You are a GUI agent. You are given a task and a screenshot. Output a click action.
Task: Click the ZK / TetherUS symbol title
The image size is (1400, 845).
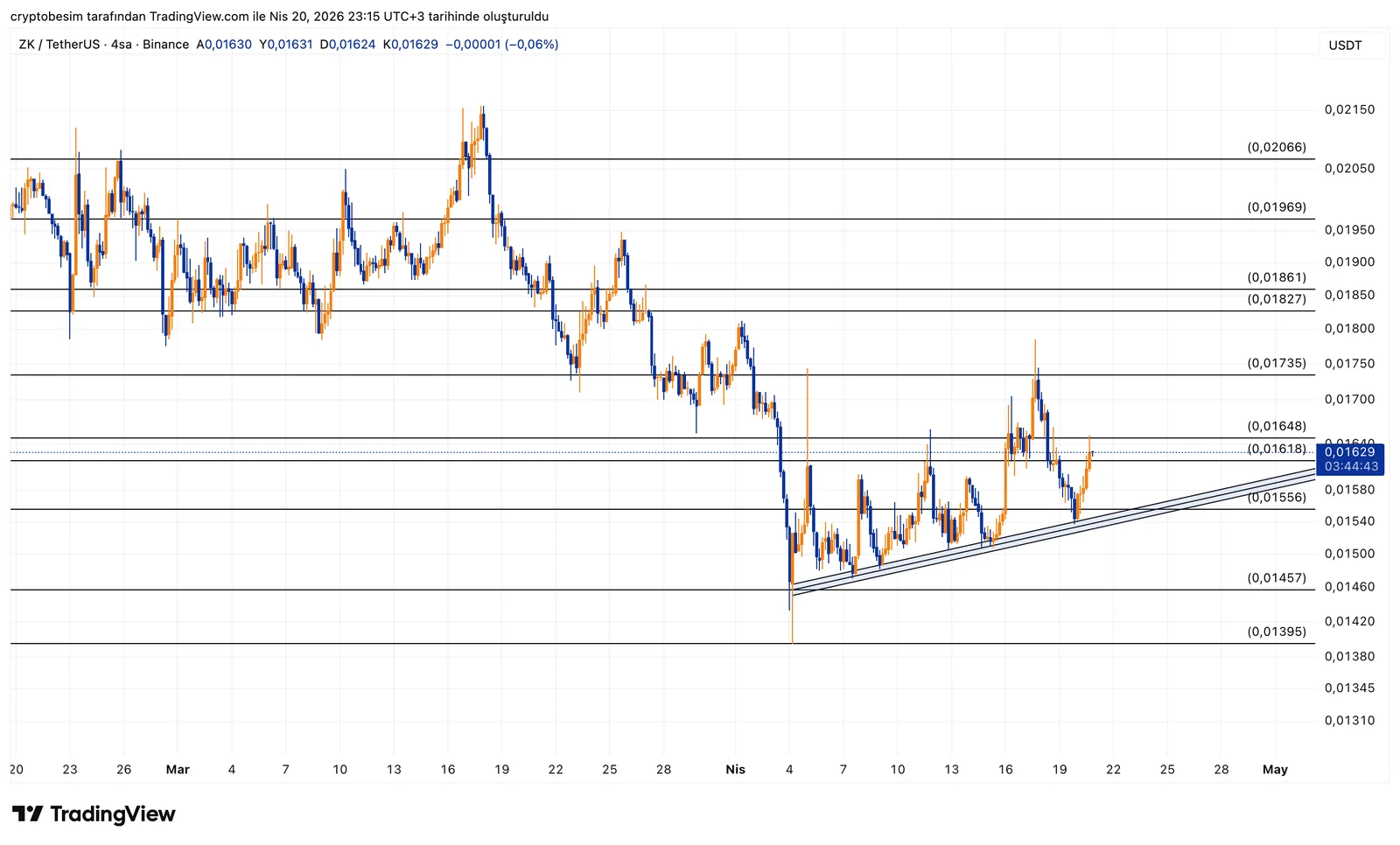pyautogui.click(x=59, y=45)
